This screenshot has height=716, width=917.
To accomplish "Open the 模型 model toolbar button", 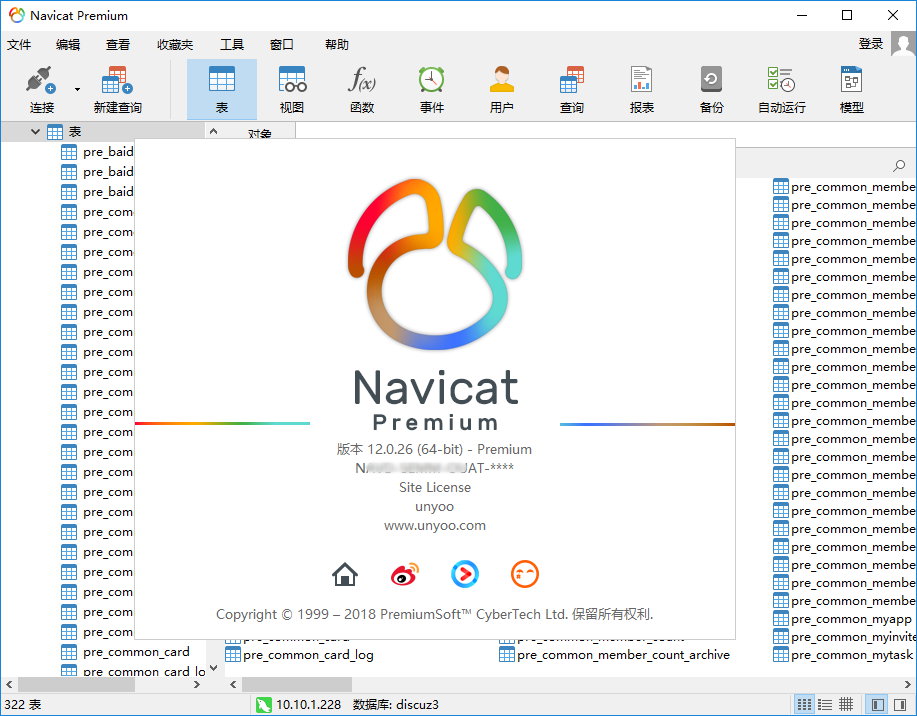I will tap(852, 90).
